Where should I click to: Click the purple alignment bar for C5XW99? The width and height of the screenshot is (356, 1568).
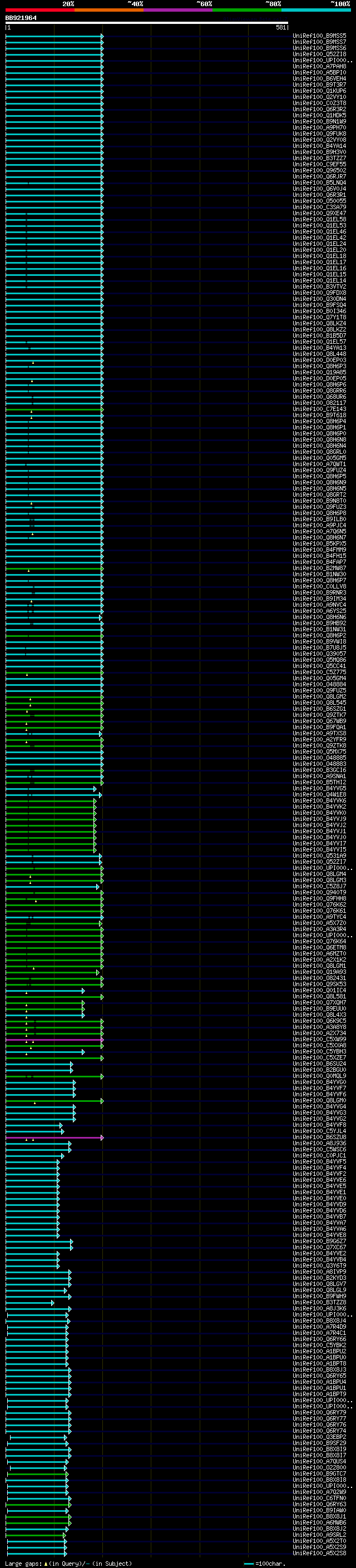pos(54,1039)
